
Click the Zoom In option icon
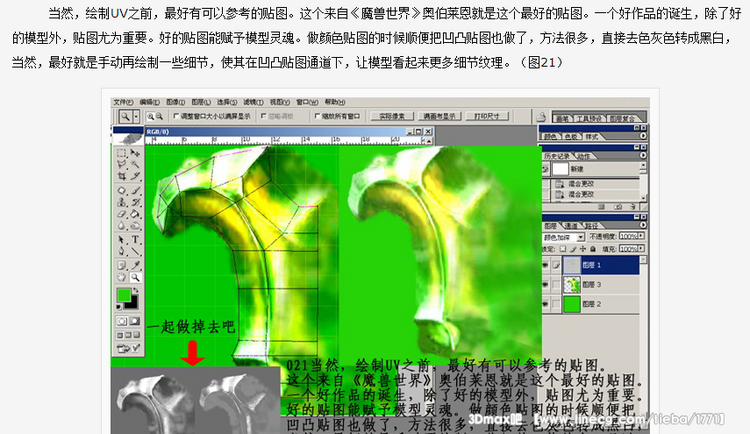[150, 116]
